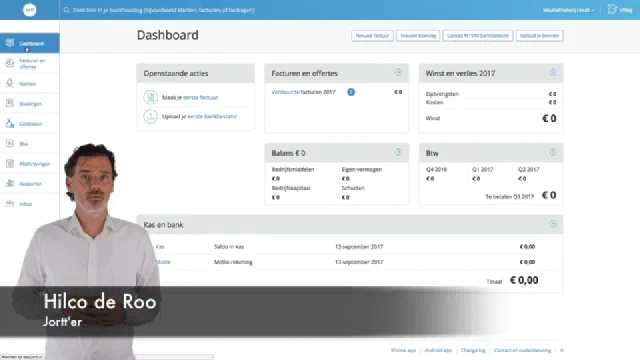The width and height of the screenshot is (640, 360).
Task: Click the Opbrengsten label in Winst en verlies
Action: tap(442, 94)
